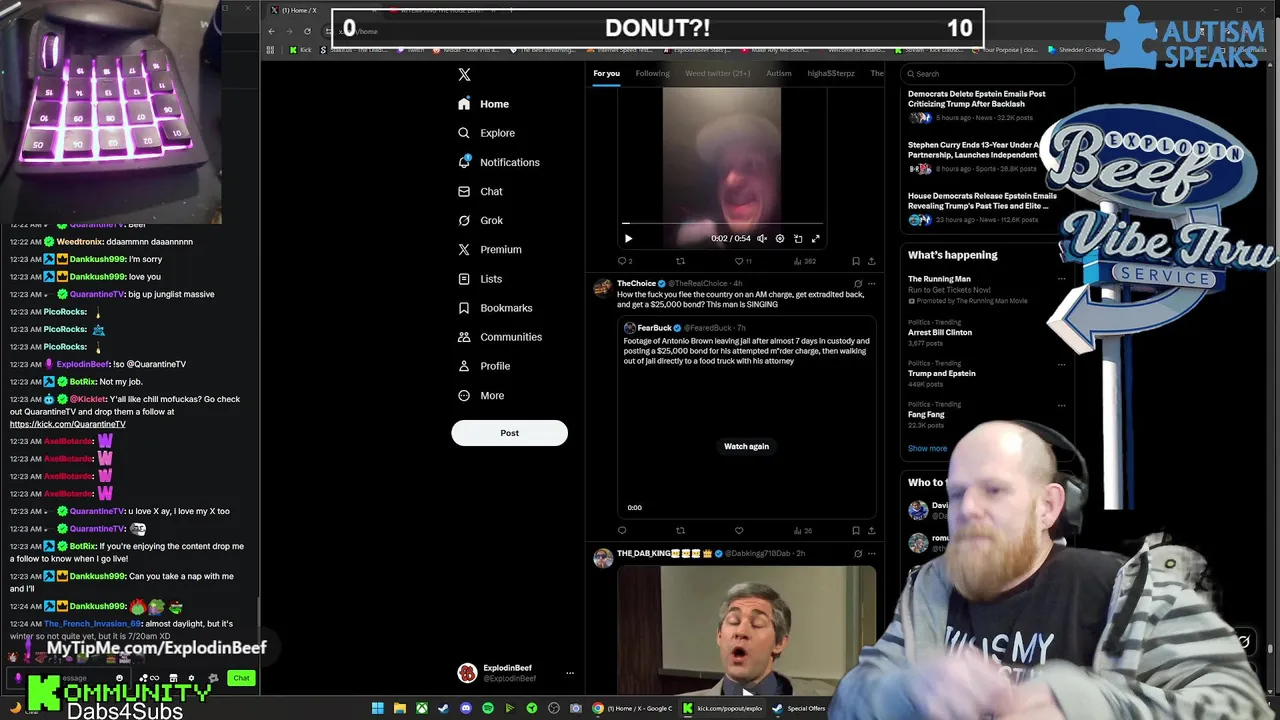
Task: Open Discord from the taskbar
Action: 466,708
